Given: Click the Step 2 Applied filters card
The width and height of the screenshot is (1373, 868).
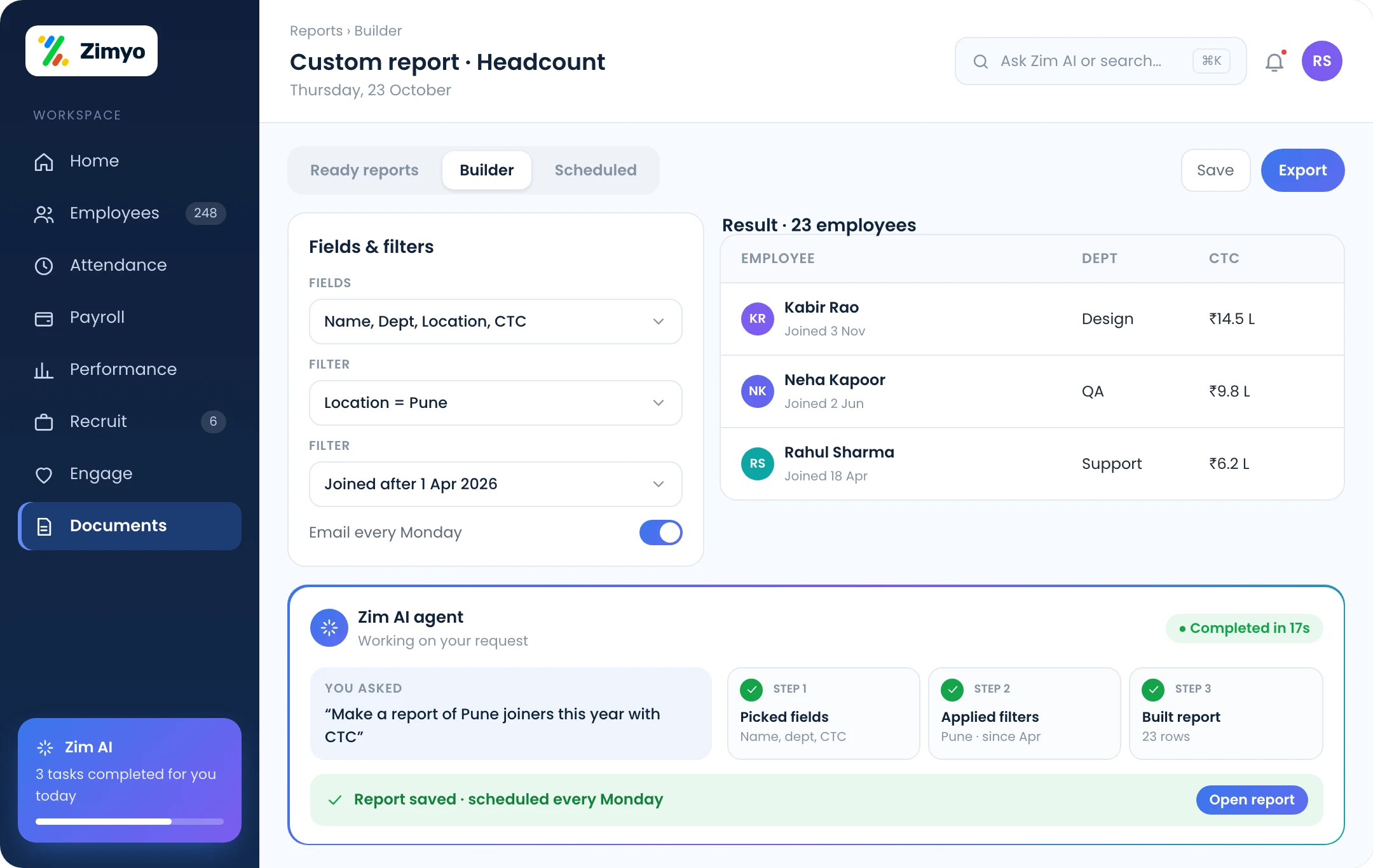Looking at the screenshot, I should coord(1024,713).
